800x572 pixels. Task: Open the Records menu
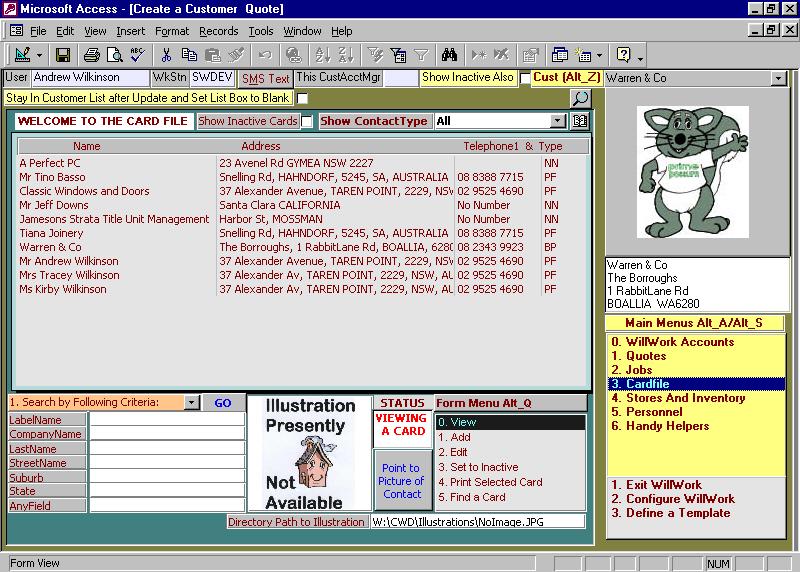(218, 31)
